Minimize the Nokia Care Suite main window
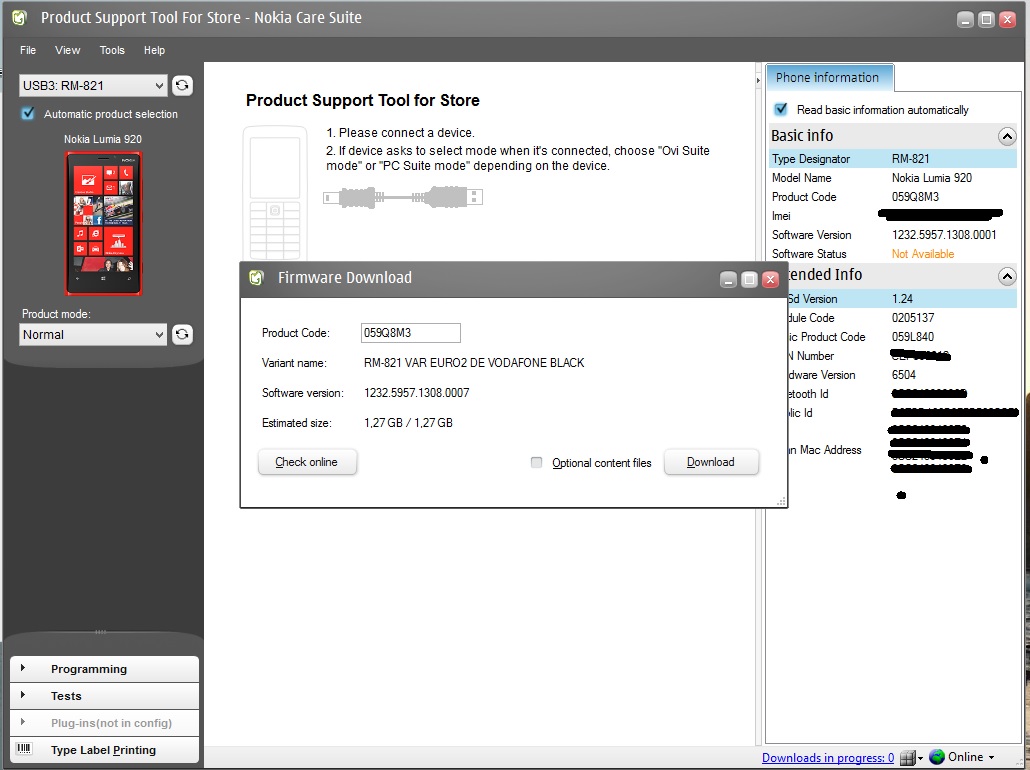Image resolution: width=1030 pixels, height=770 pixels. coord(965,20)
